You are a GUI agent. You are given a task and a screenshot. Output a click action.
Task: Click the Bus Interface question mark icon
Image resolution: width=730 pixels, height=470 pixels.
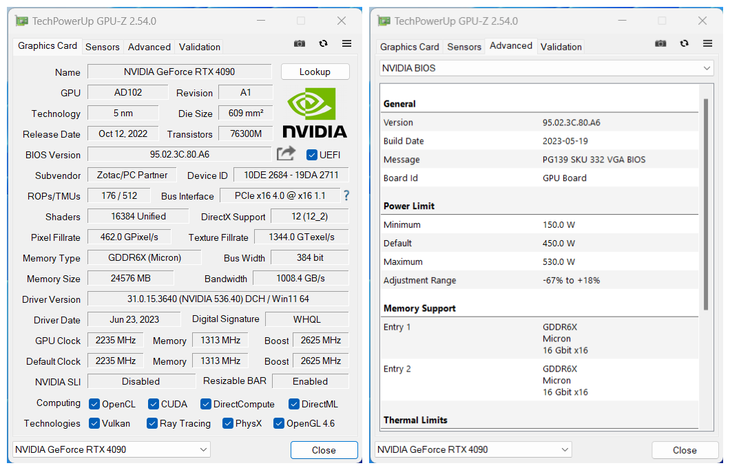point(346,196)
